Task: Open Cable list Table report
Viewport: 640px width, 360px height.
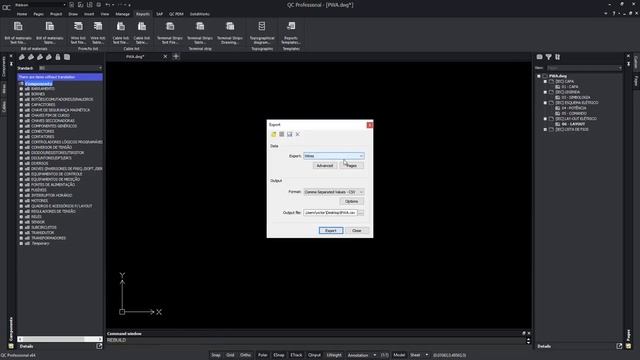Action: (142, 32)
